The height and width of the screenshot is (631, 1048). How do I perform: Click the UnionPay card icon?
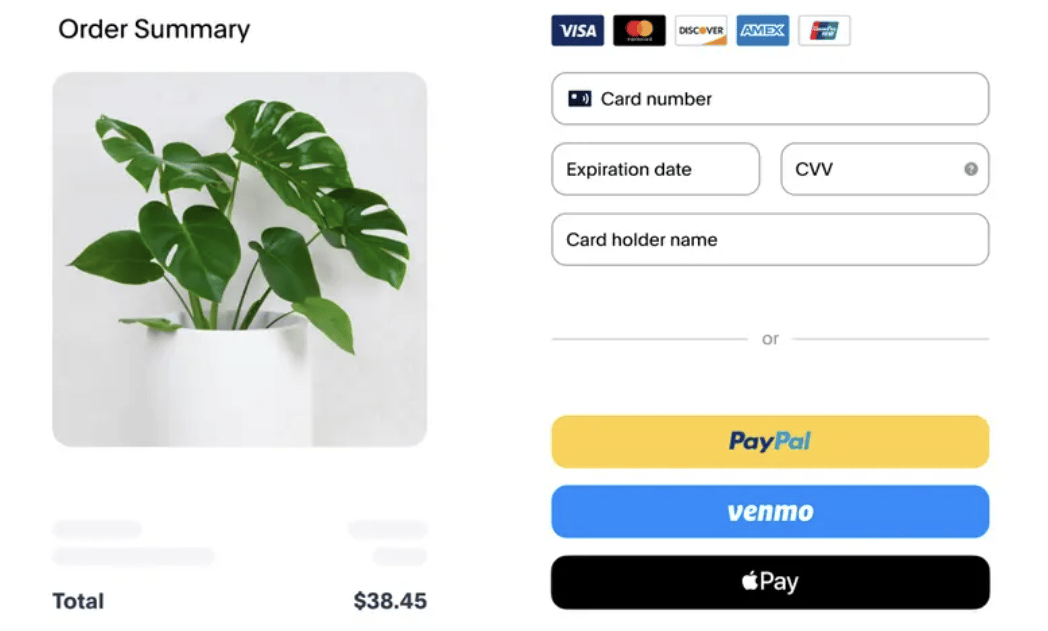(824, 31)
